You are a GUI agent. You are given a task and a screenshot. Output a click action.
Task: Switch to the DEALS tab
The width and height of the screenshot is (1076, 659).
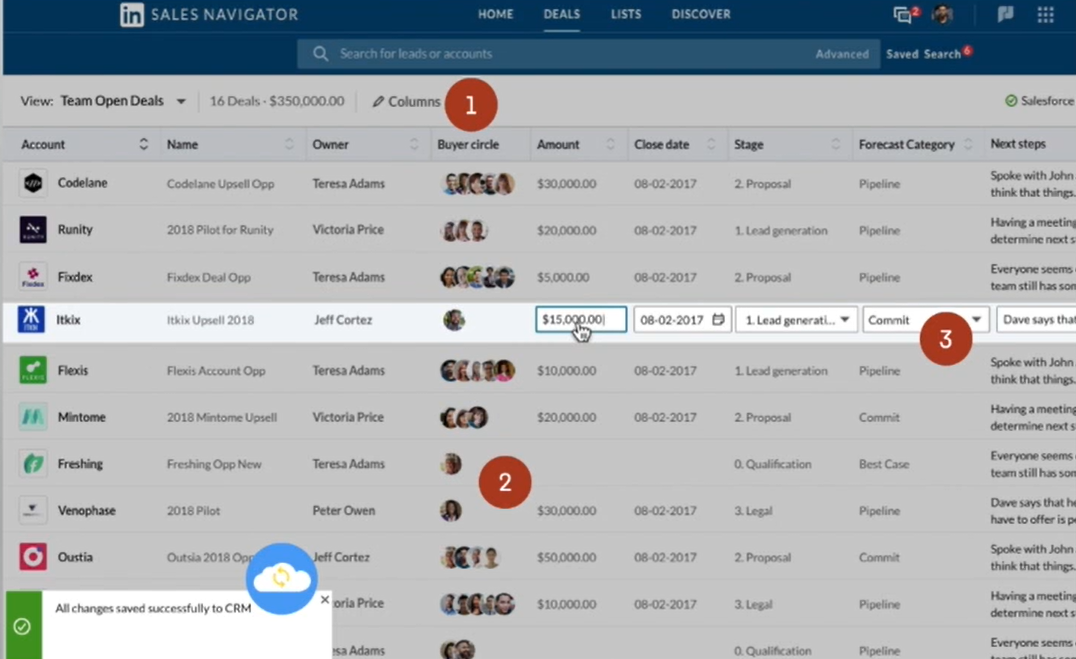pyautogui.click(x=561, y=14)
